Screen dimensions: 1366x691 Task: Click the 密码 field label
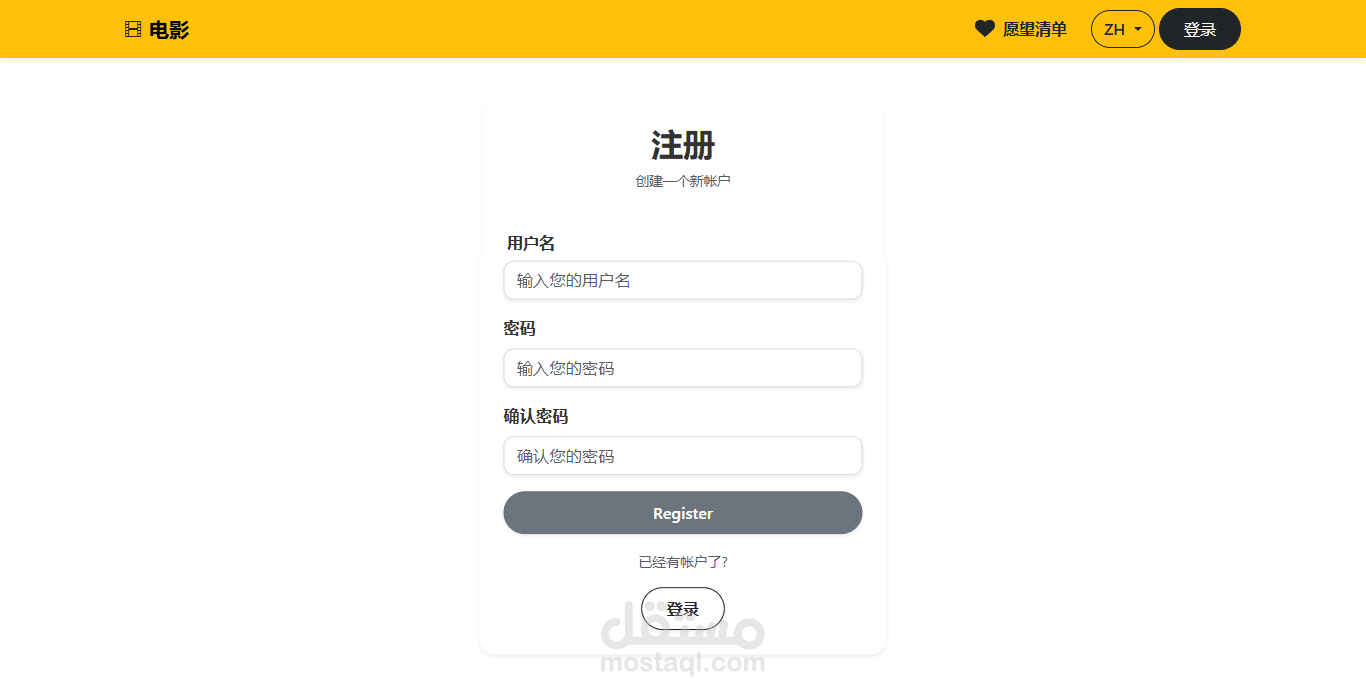click(520, 329)
